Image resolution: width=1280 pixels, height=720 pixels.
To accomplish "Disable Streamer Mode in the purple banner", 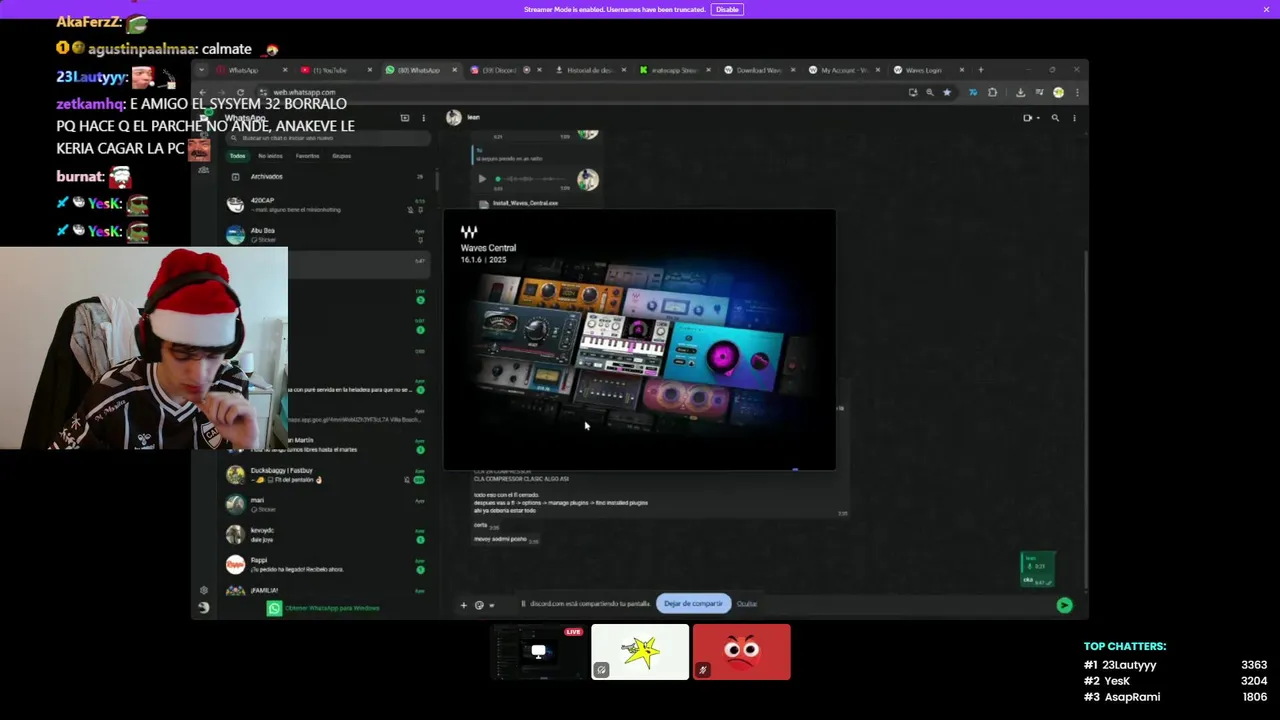I will tap(727, 9).
